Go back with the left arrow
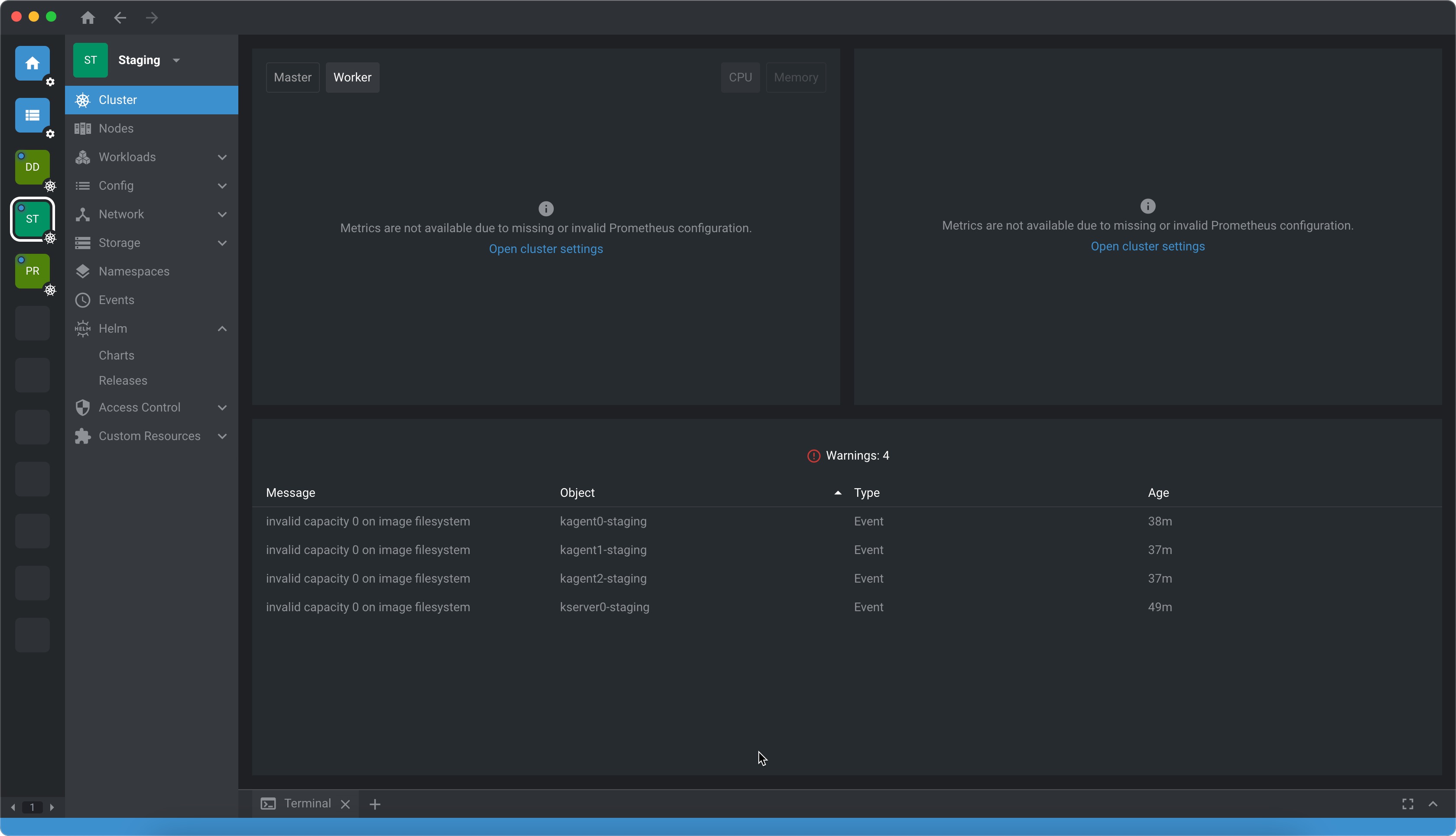Screen dimensions: 1456x836 click(x=120, y=18)
